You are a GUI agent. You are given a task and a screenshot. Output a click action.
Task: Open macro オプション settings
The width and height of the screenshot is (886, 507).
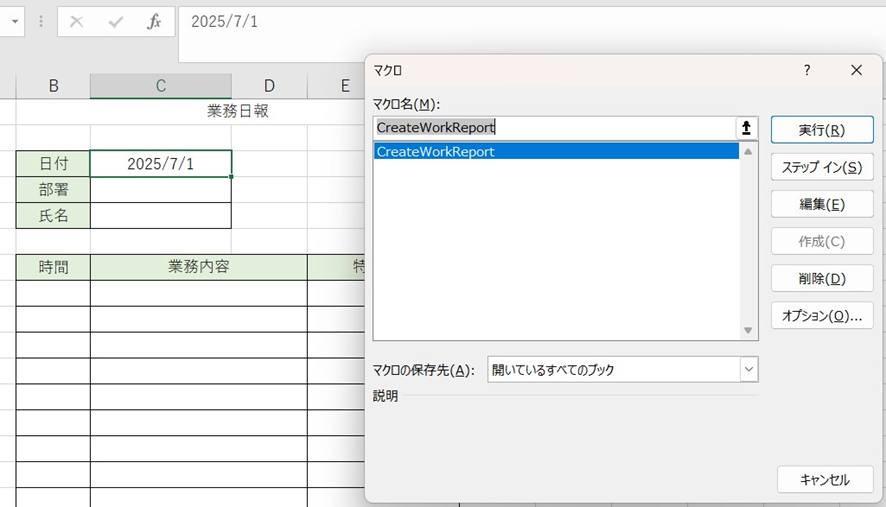point(822,315)
